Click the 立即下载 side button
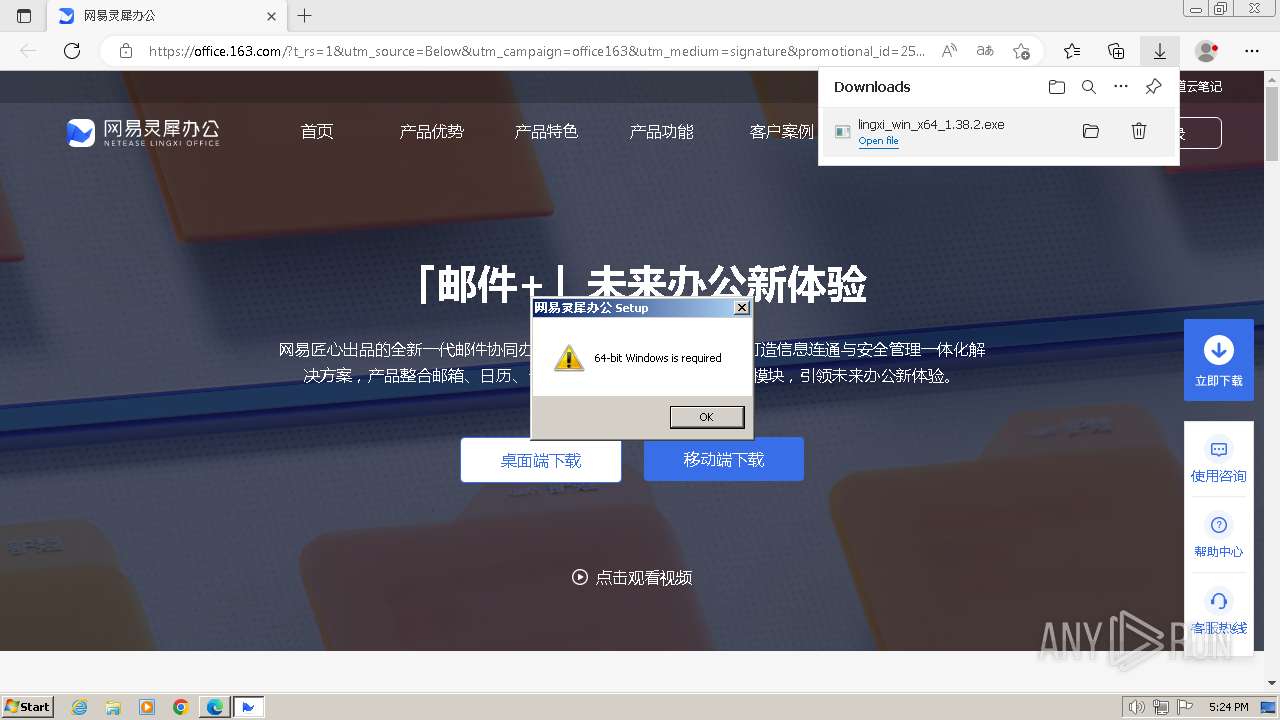 1219,360
